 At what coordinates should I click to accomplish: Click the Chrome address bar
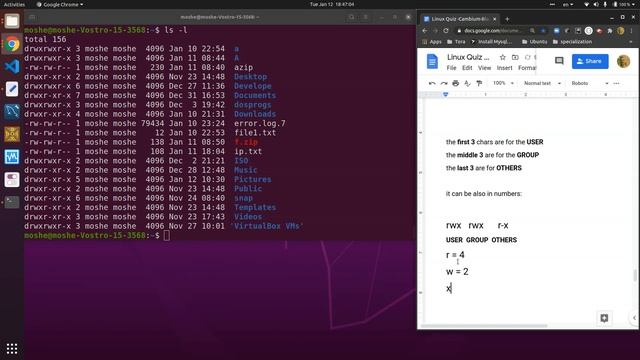point(492,31)
